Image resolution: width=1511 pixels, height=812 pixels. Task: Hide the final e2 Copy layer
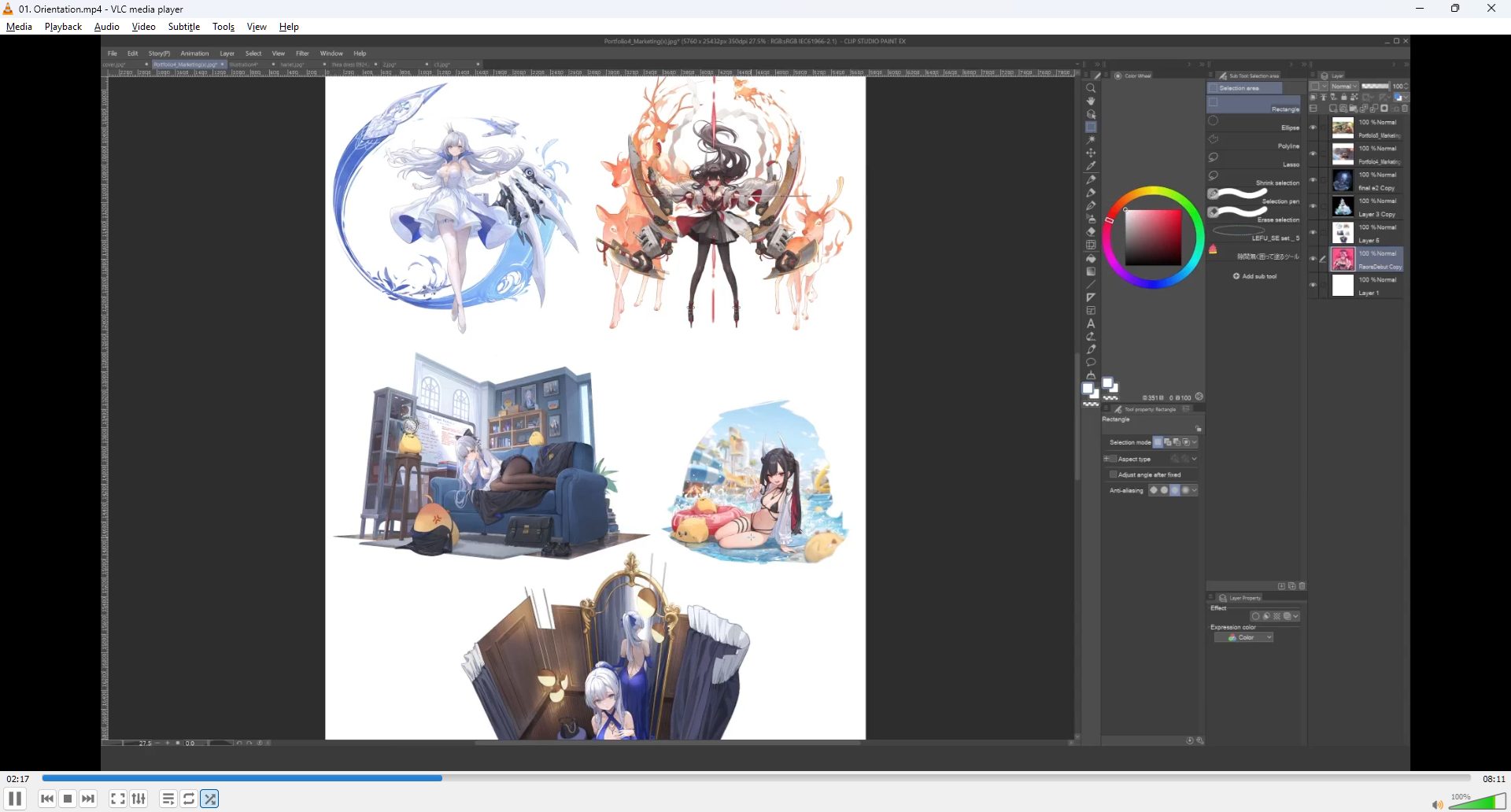coord(1313,180)
